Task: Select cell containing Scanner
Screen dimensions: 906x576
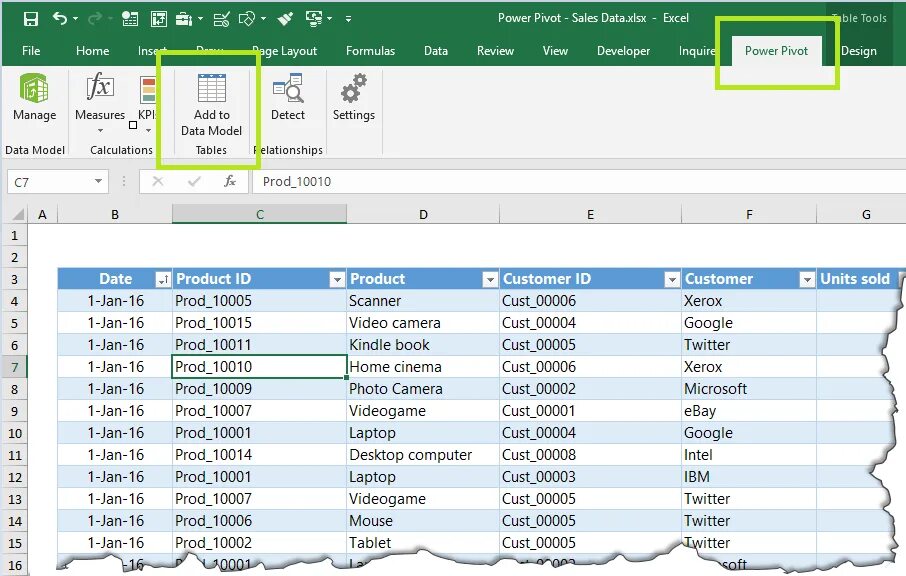Action: 423,301
